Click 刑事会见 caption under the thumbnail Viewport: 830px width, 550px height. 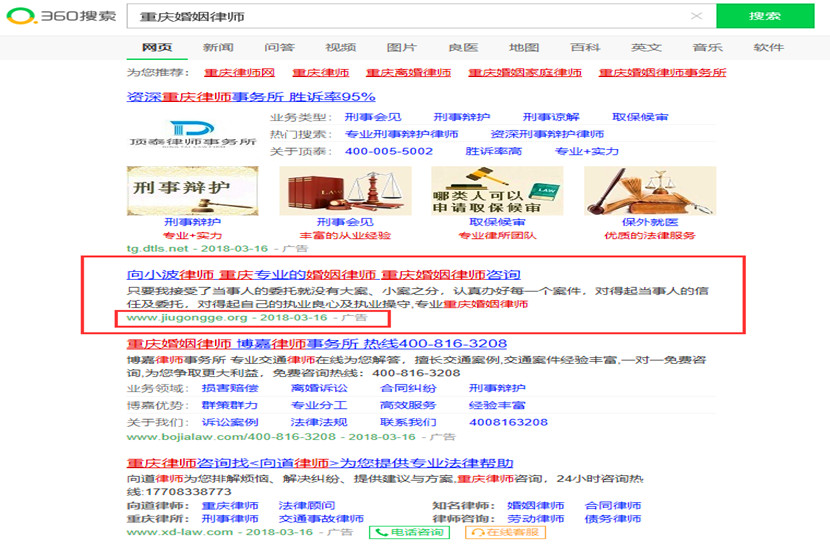tap(345, 222)
